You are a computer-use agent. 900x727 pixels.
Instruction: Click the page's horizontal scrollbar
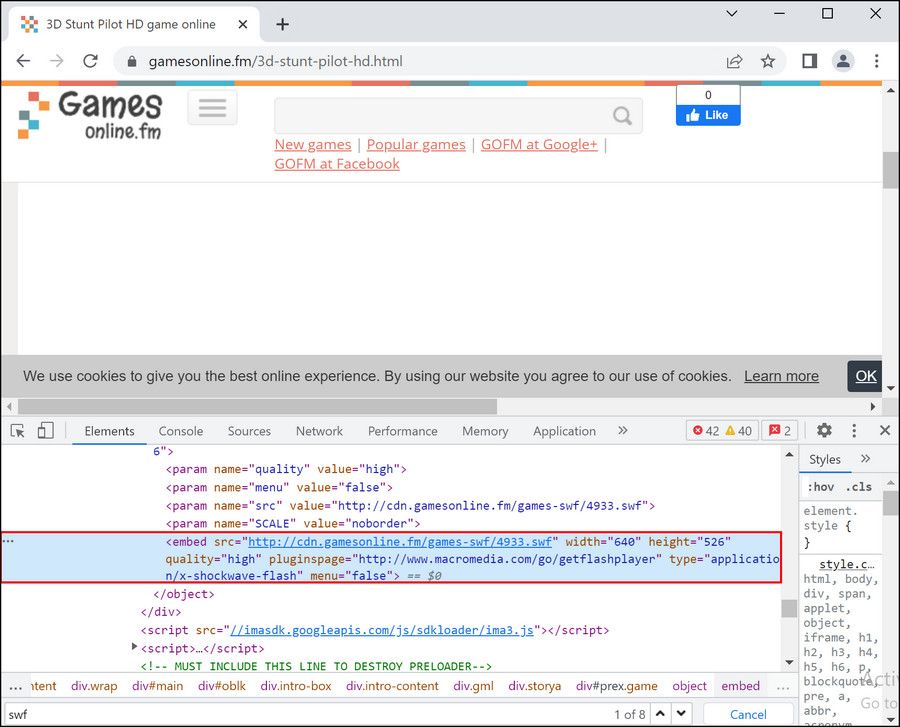coord(257,407)
